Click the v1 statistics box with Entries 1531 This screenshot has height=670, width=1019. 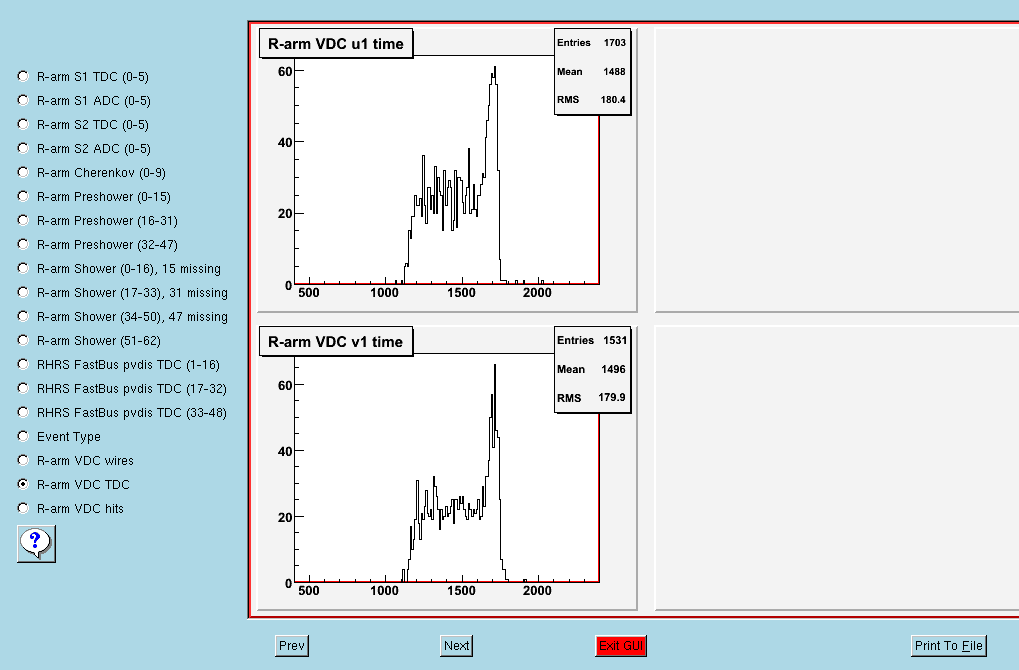[593, 370]
